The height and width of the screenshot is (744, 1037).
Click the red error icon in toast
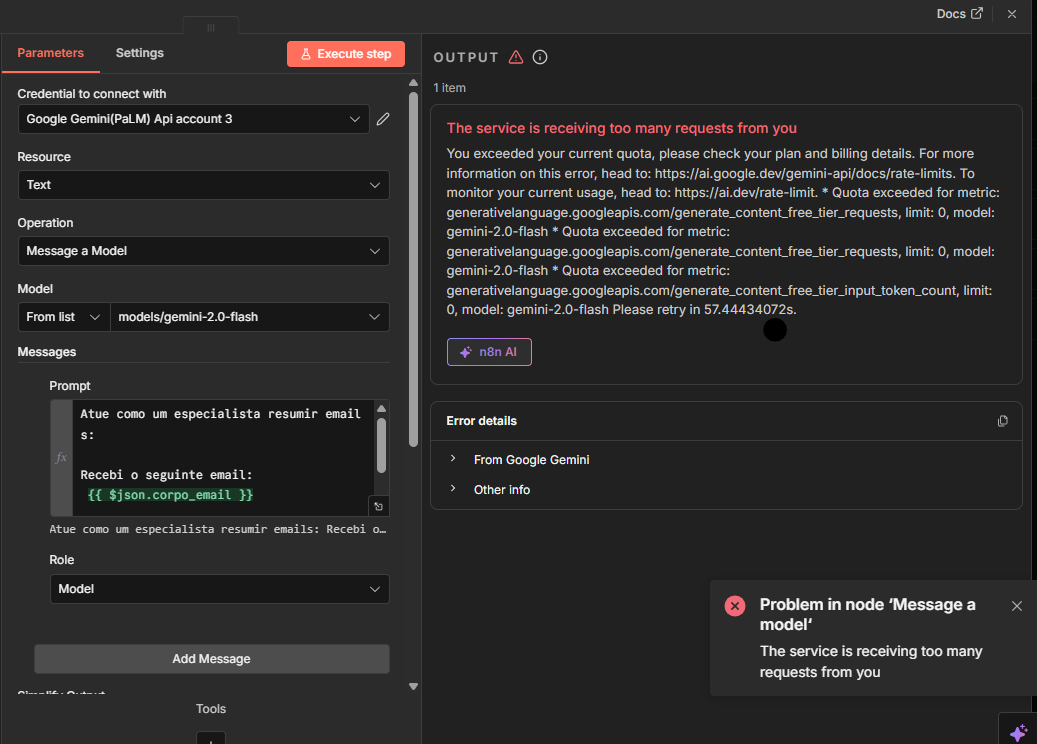[x=735, y=606]
